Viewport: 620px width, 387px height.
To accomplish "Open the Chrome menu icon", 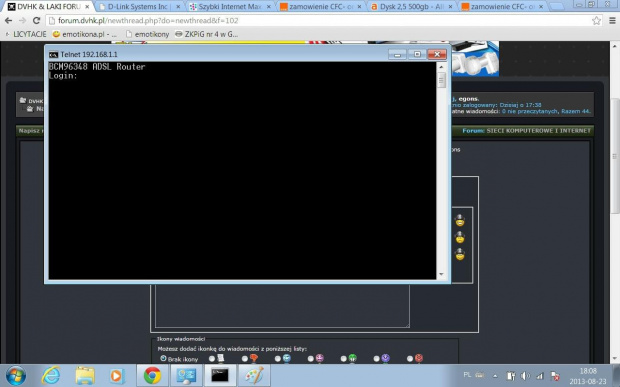I will pos(612,21).
